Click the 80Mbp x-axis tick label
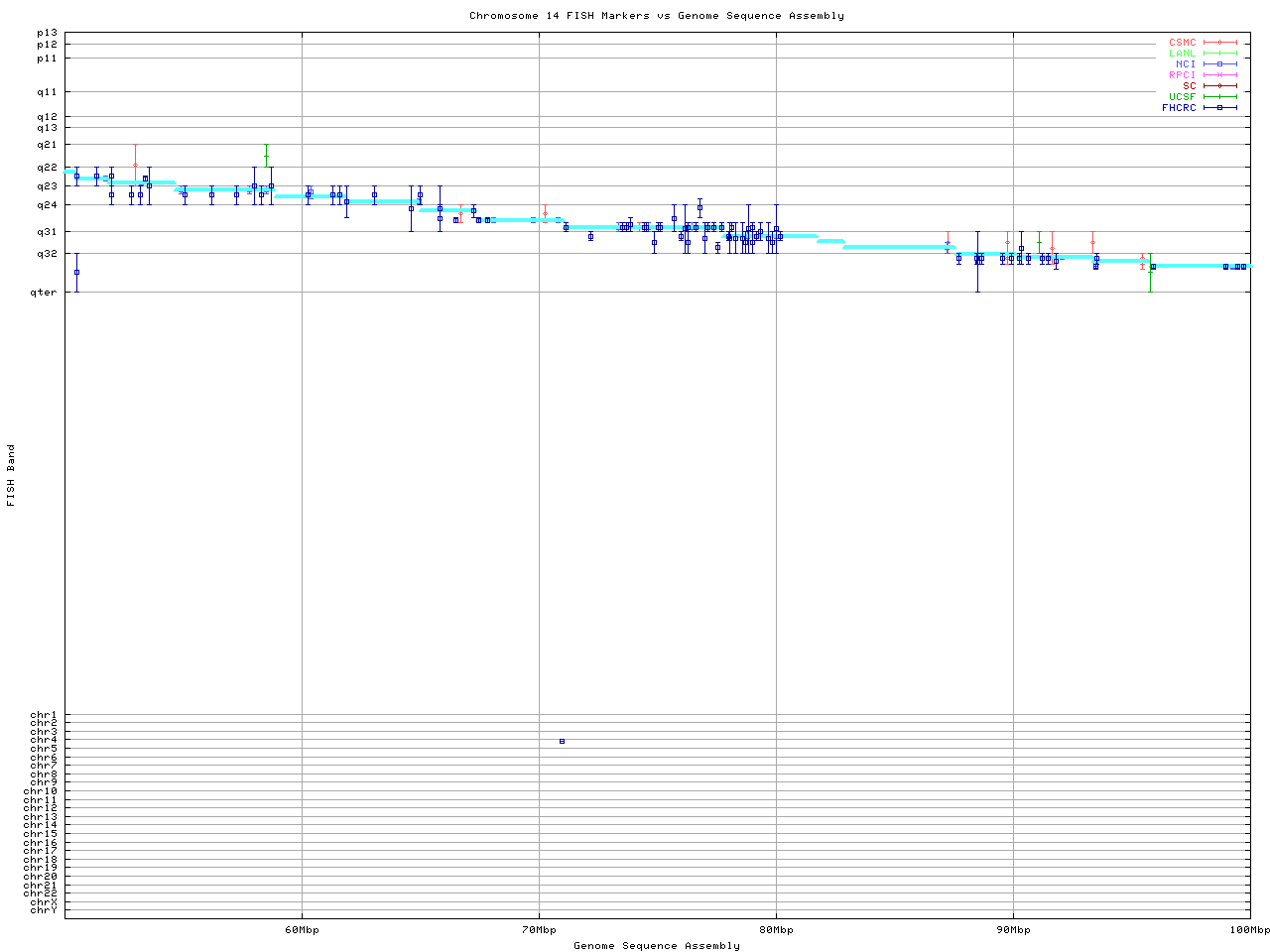Image resolution: width=1270 pixels, height=952 pixels. pyautogui.click(x=776, y=930)
